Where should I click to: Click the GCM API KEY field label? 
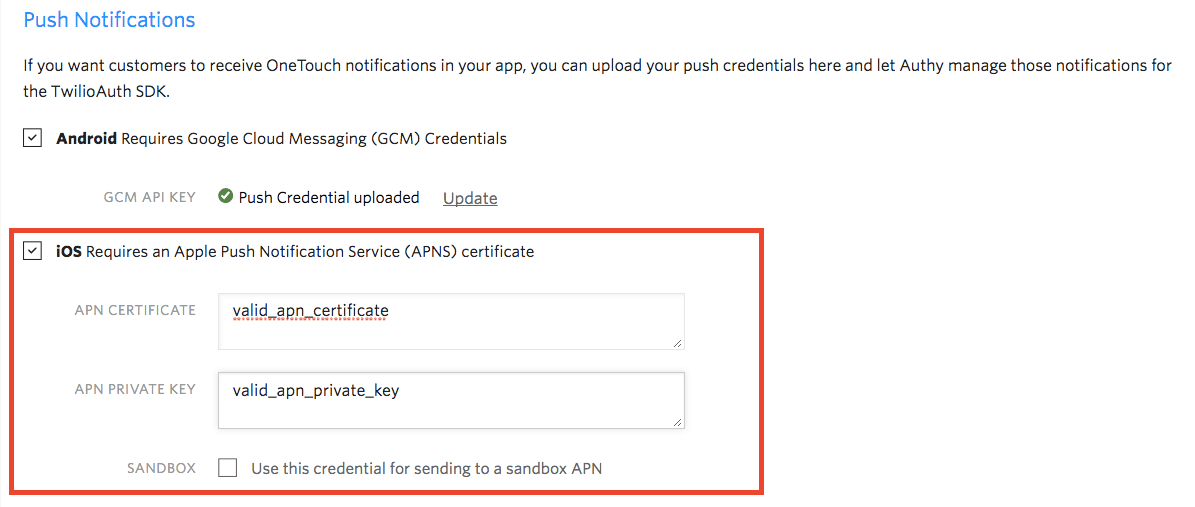pos(149,197)
